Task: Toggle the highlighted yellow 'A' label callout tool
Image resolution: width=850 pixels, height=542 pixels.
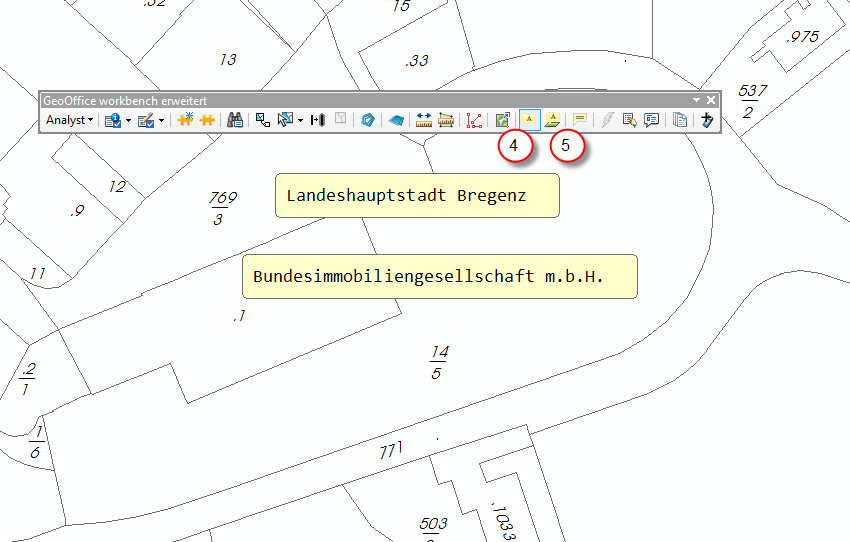Action: tap(530, 120)
